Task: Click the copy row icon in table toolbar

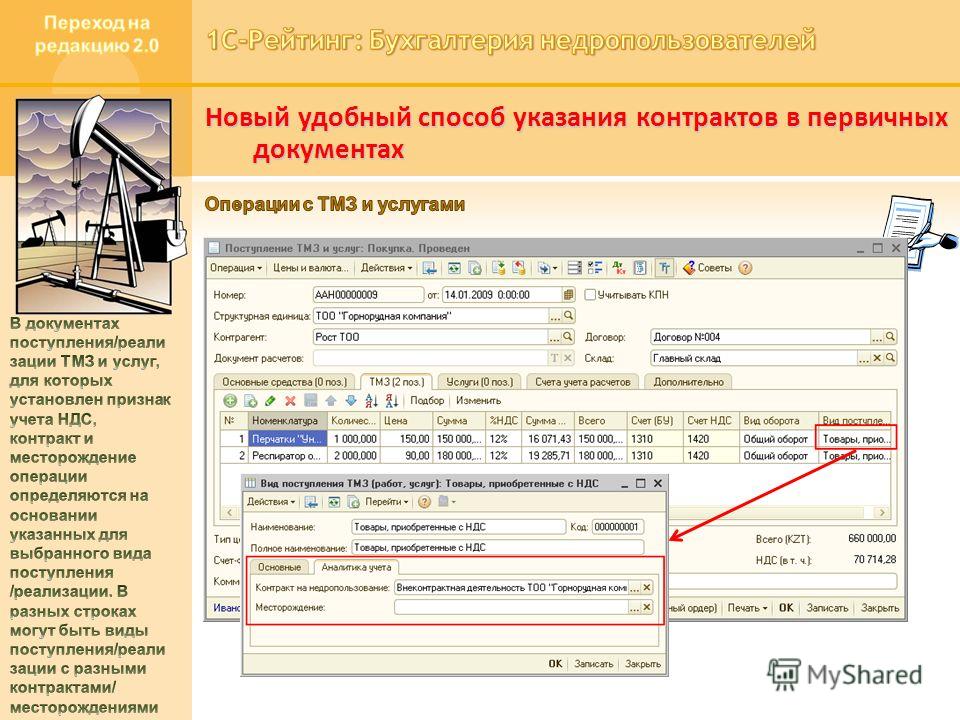Action: click(250, 401)
